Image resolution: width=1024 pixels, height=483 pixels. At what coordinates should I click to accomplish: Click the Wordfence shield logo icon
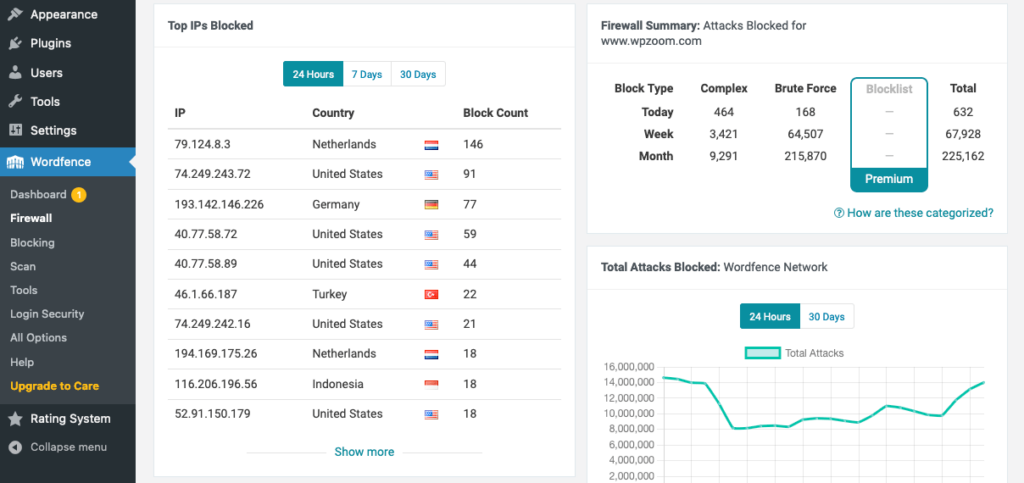(16, 162)
